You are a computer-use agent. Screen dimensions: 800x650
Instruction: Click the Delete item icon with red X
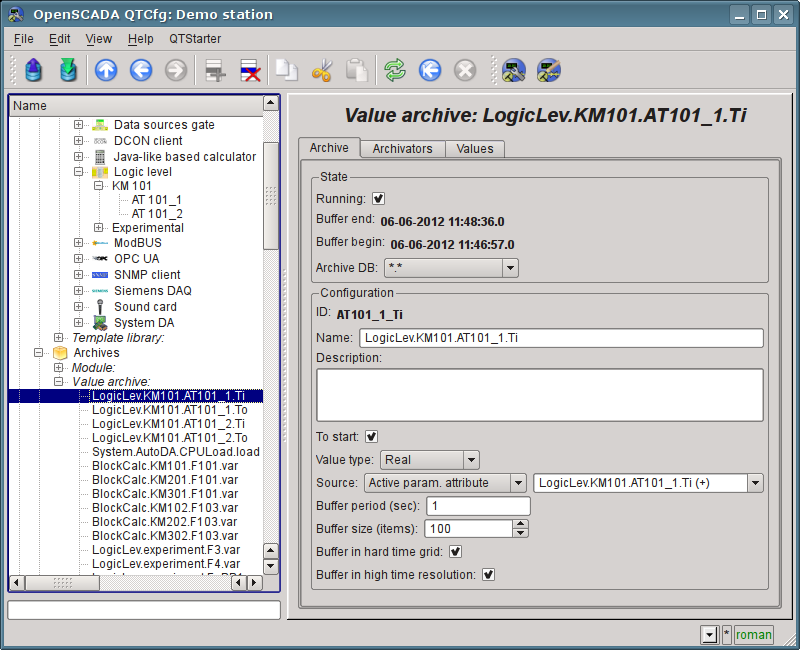tap(249, 70)
